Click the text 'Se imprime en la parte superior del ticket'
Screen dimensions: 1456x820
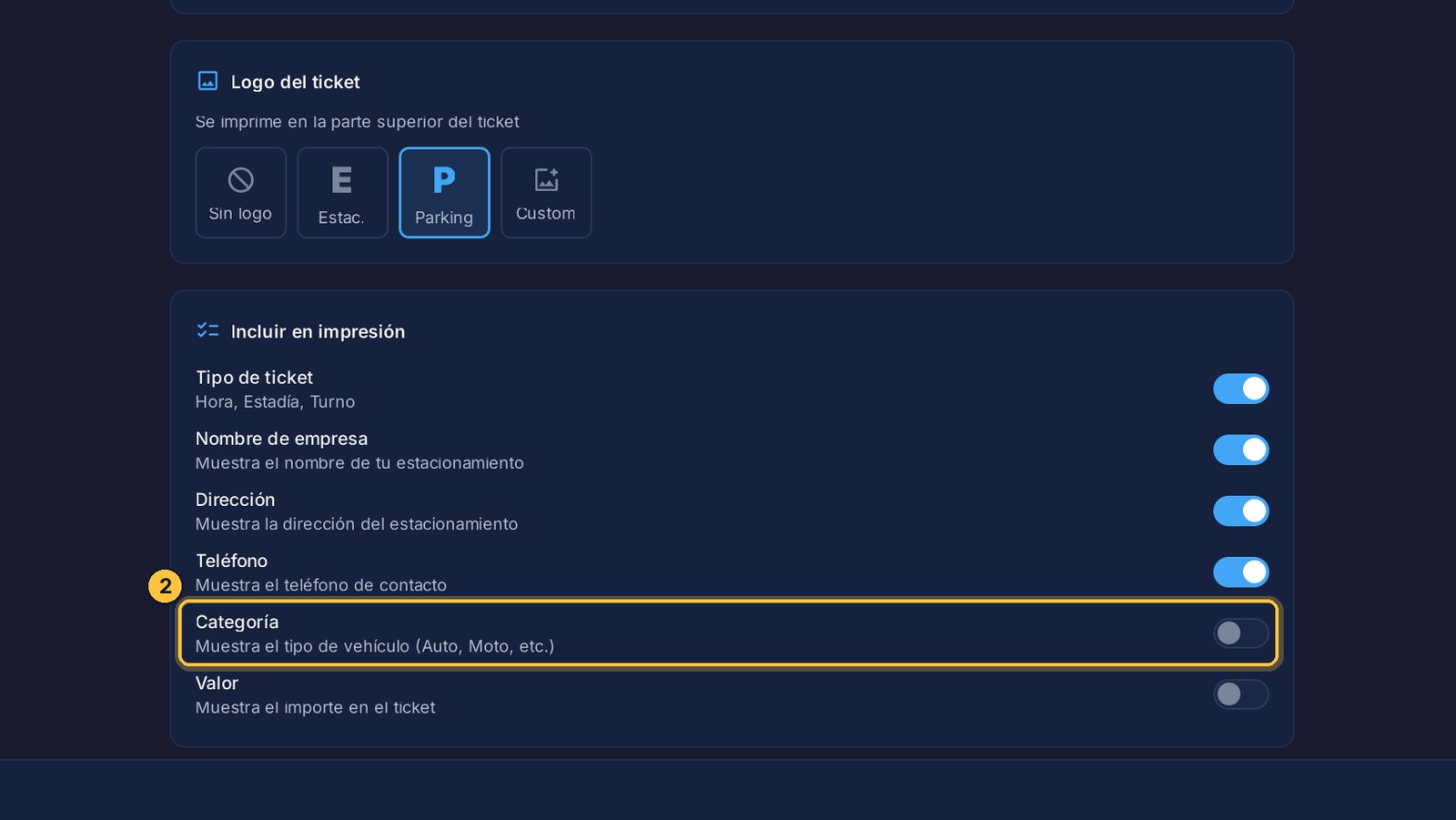coord(357,122)
